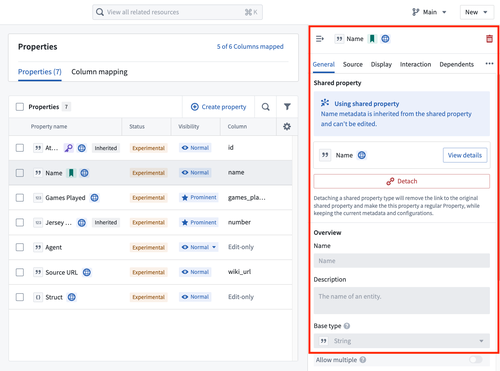Select the General tab
Image resolution: width=500 pixels, height=371 pixels.
click(x=324, y=64)
